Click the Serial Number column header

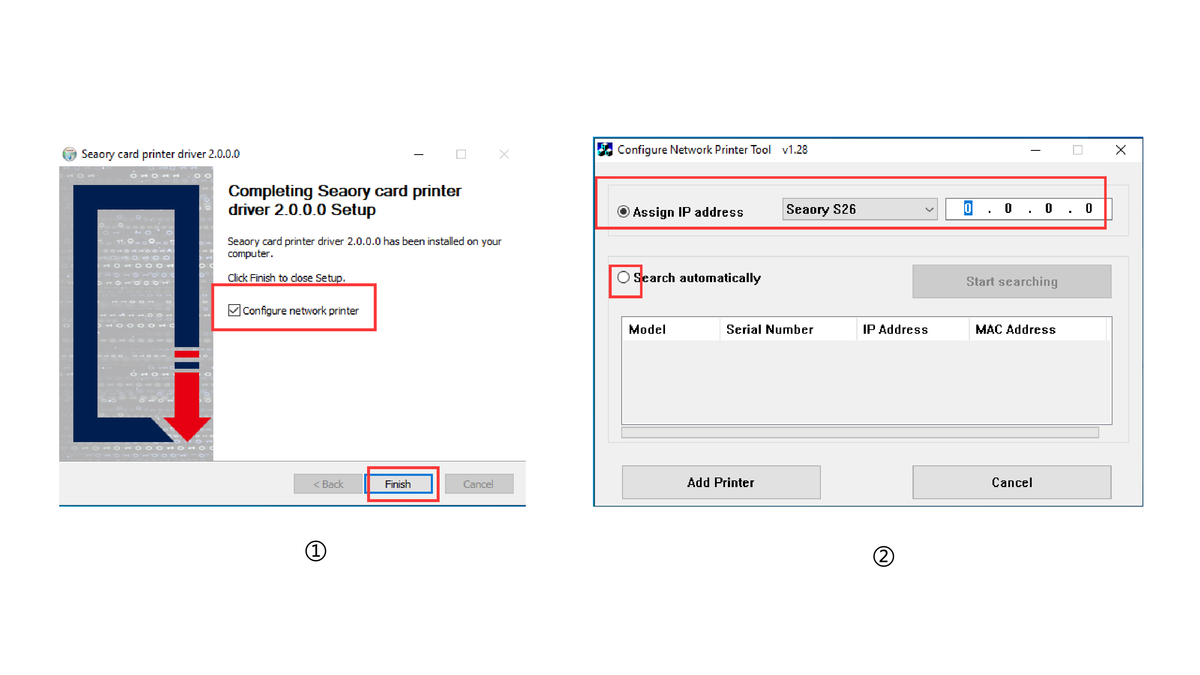788,329
